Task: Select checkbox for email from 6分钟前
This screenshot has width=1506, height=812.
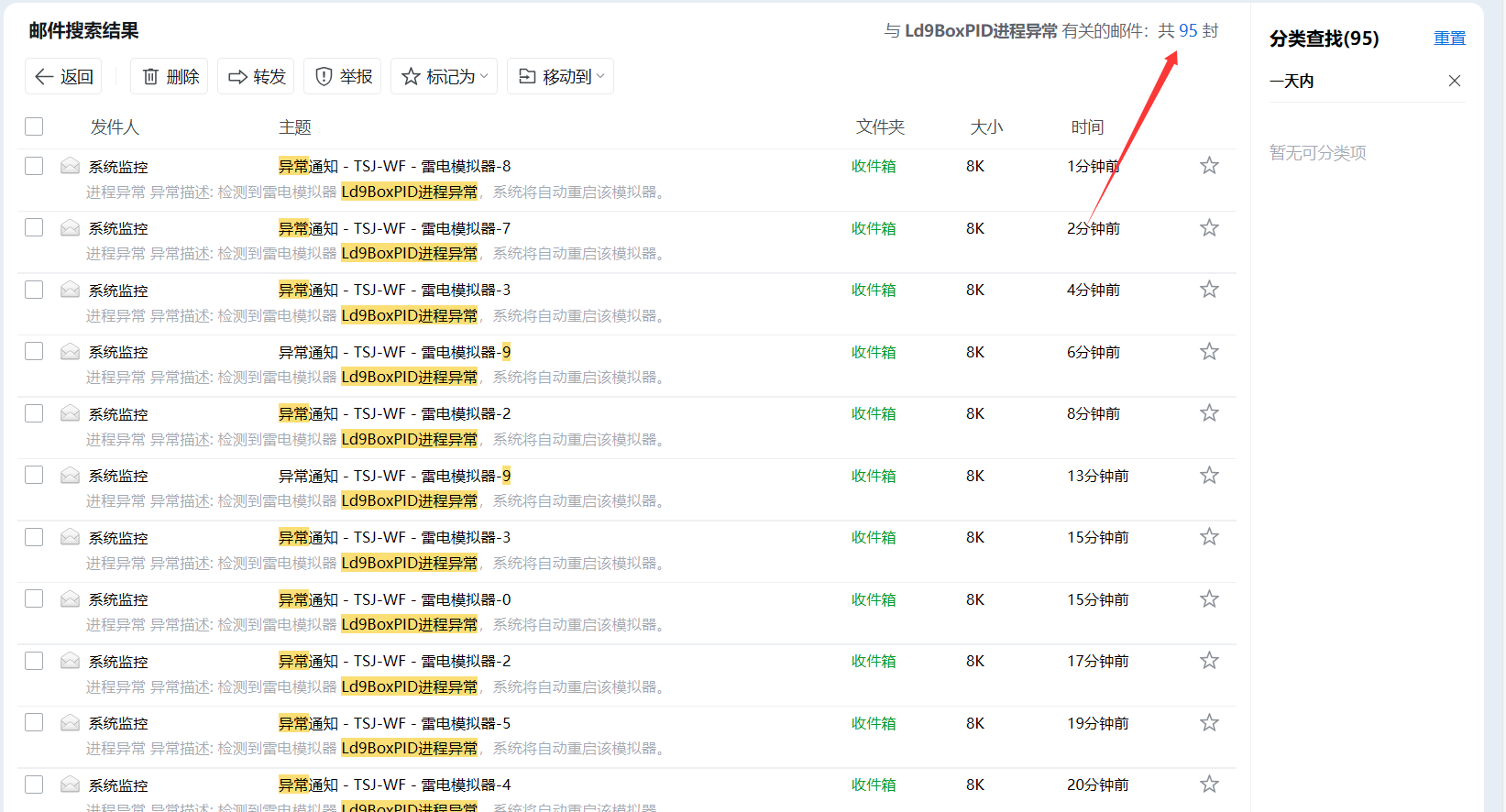Action: (34, 352)
